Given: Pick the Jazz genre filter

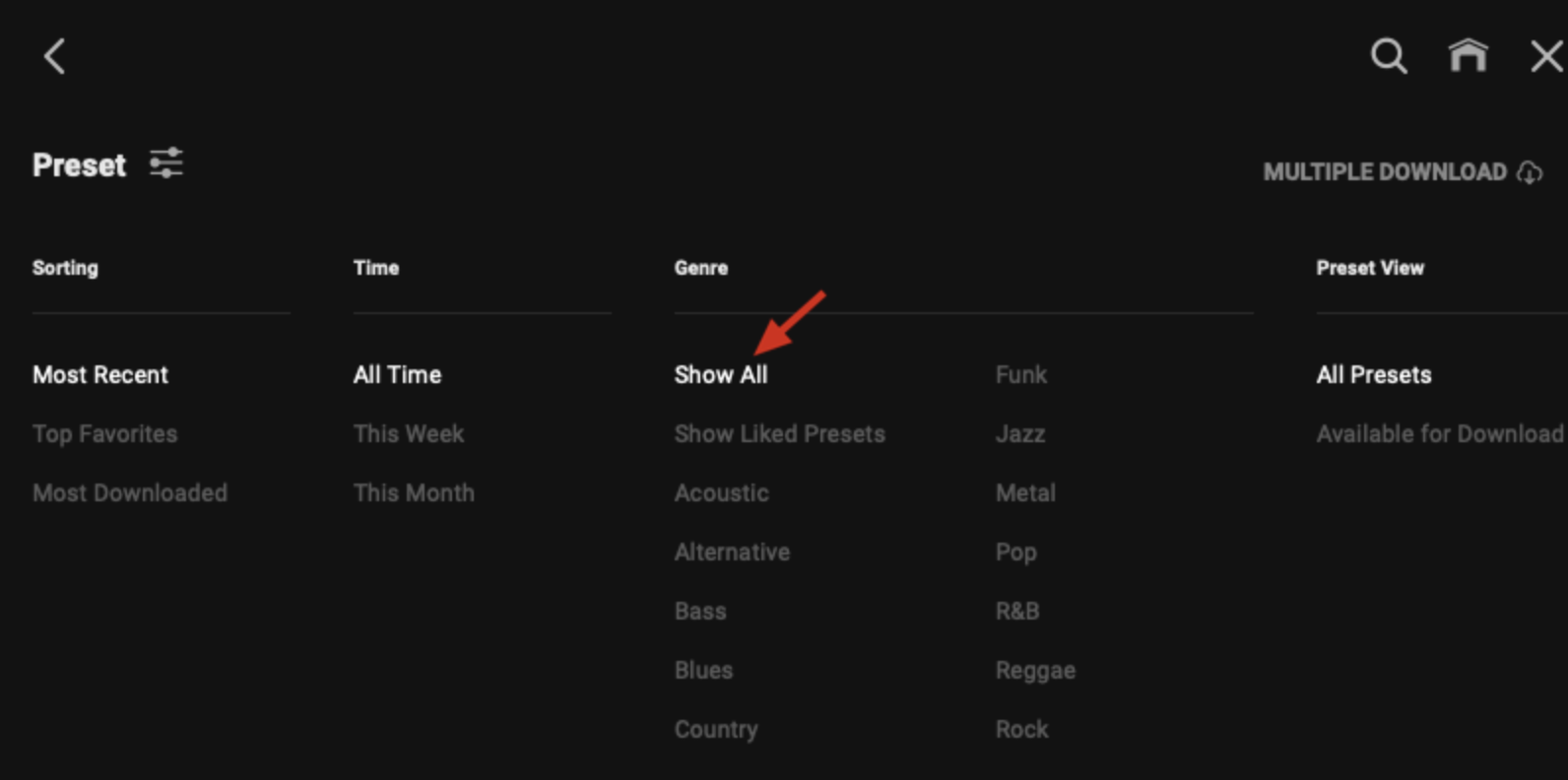Looking at the screenshot, I should [1020, 433].
